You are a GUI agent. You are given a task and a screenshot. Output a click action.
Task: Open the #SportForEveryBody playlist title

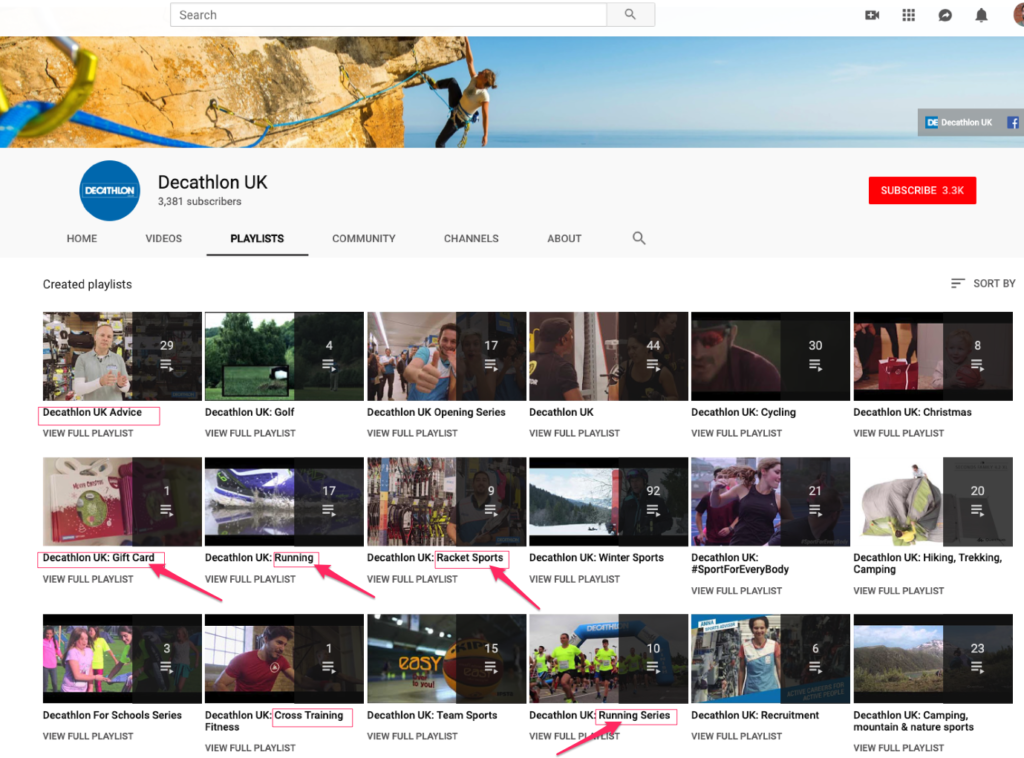pyautogui.click(x=740, y=563)
